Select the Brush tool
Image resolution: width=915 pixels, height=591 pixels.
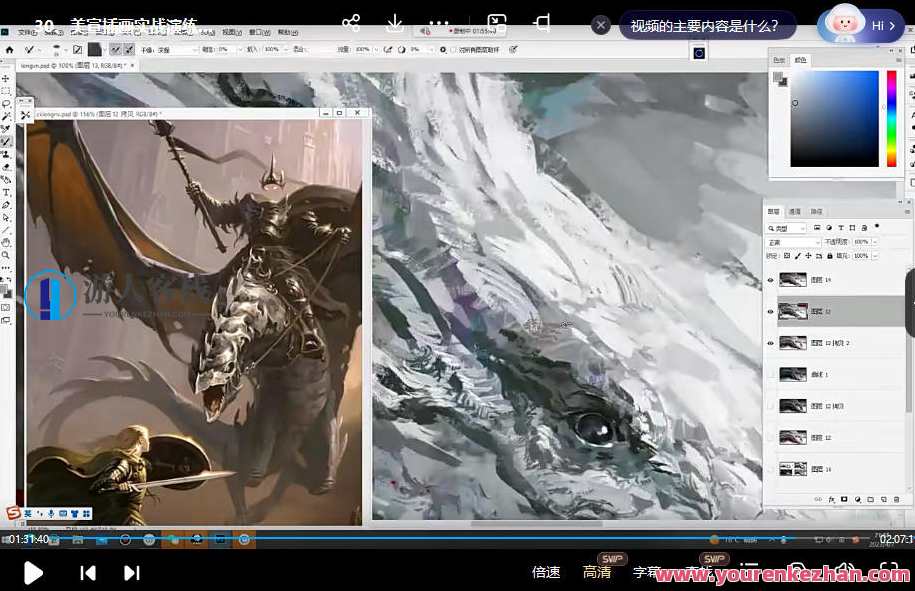[x=6, y=141]
